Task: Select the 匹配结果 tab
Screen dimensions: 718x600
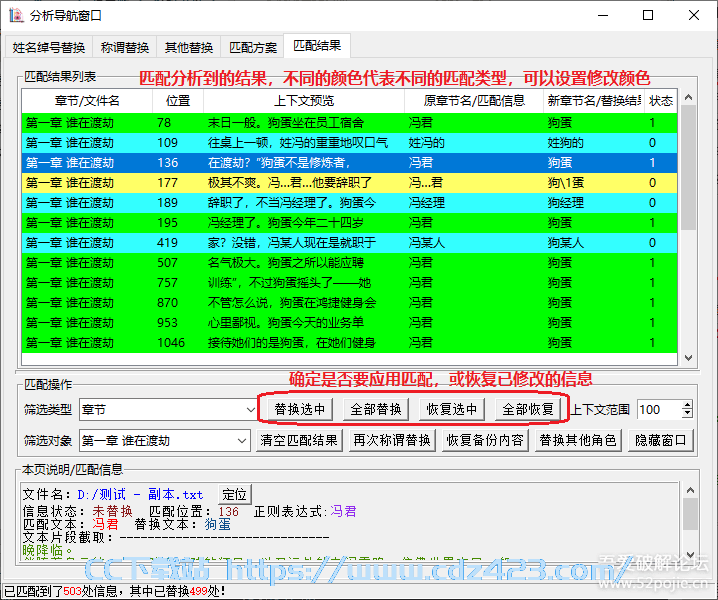Action: (317, 45)
